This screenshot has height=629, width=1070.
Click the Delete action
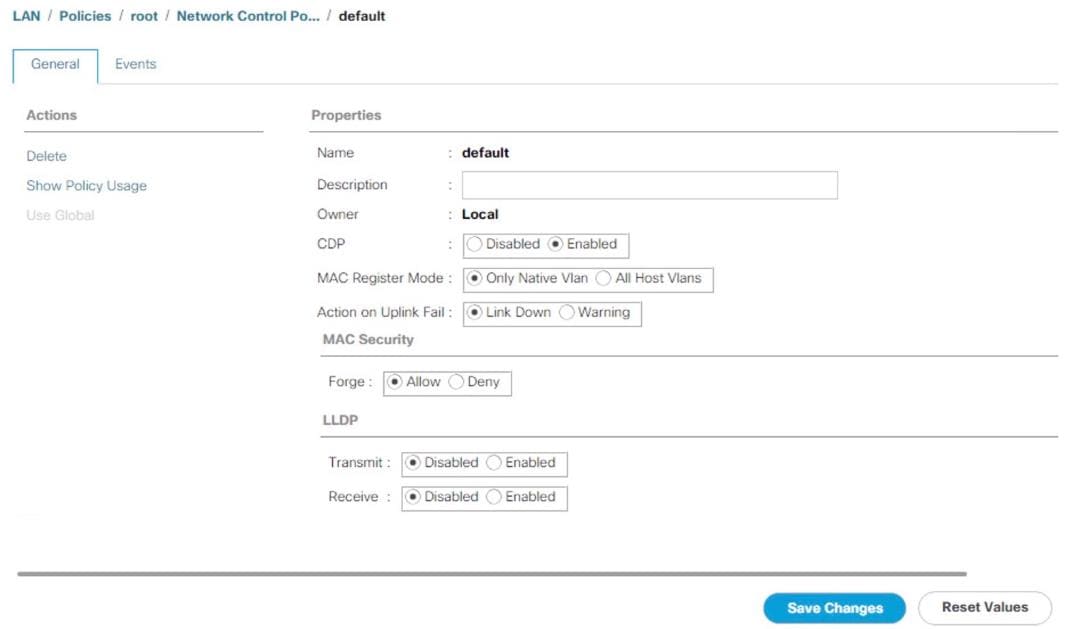46,156
